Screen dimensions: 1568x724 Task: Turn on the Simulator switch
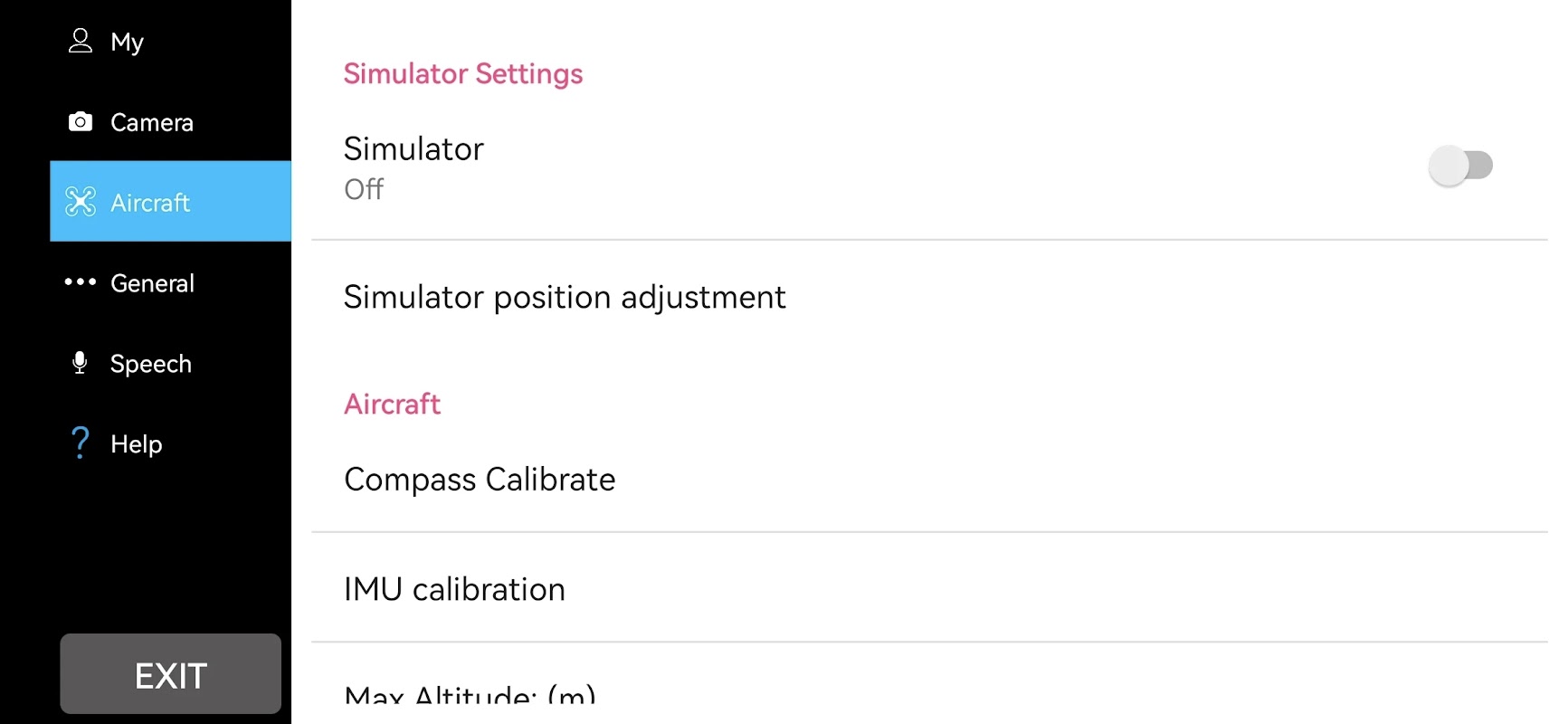pos(1459,166)
